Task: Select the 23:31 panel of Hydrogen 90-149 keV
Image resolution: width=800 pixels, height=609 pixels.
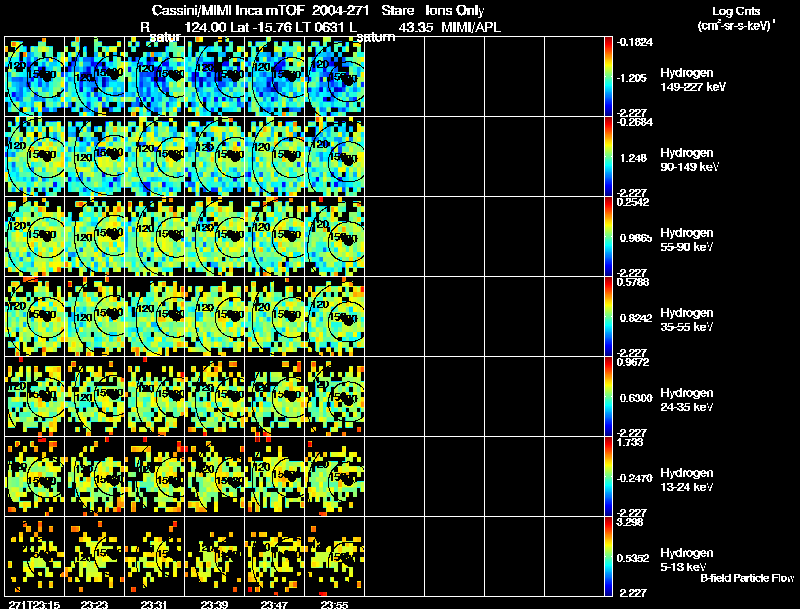Action: tap(155, 157)
